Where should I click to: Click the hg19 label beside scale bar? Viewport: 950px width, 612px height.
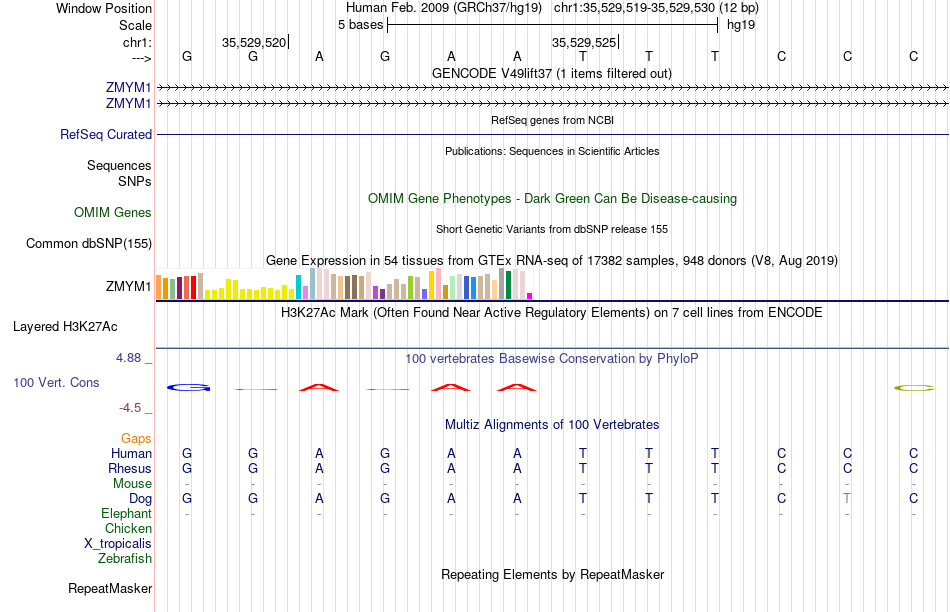point(741,25)
